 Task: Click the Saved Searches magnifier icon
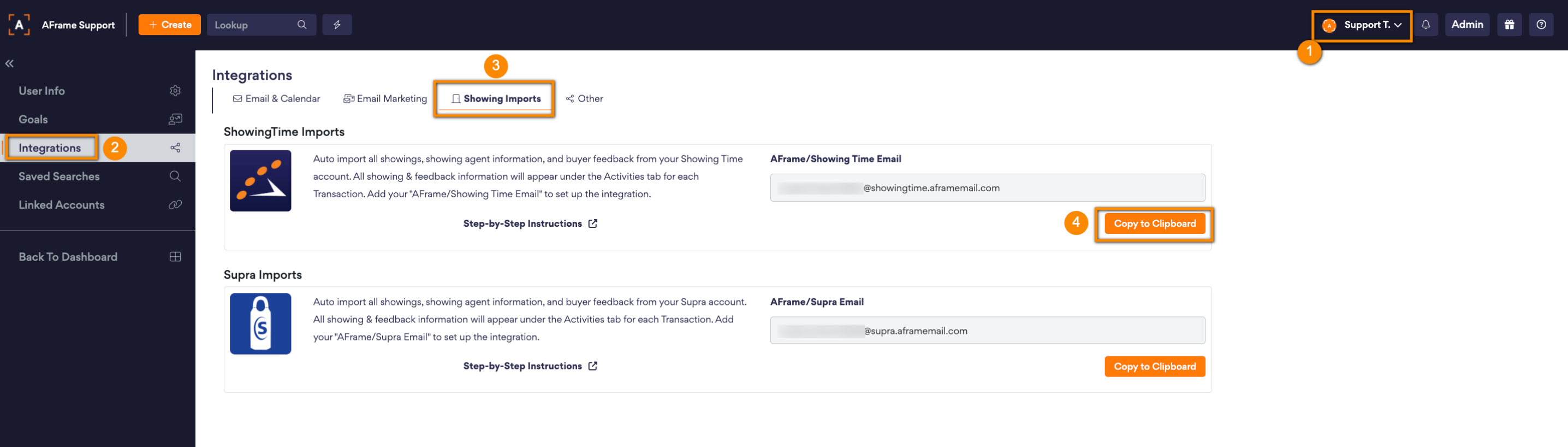[175, 177]
